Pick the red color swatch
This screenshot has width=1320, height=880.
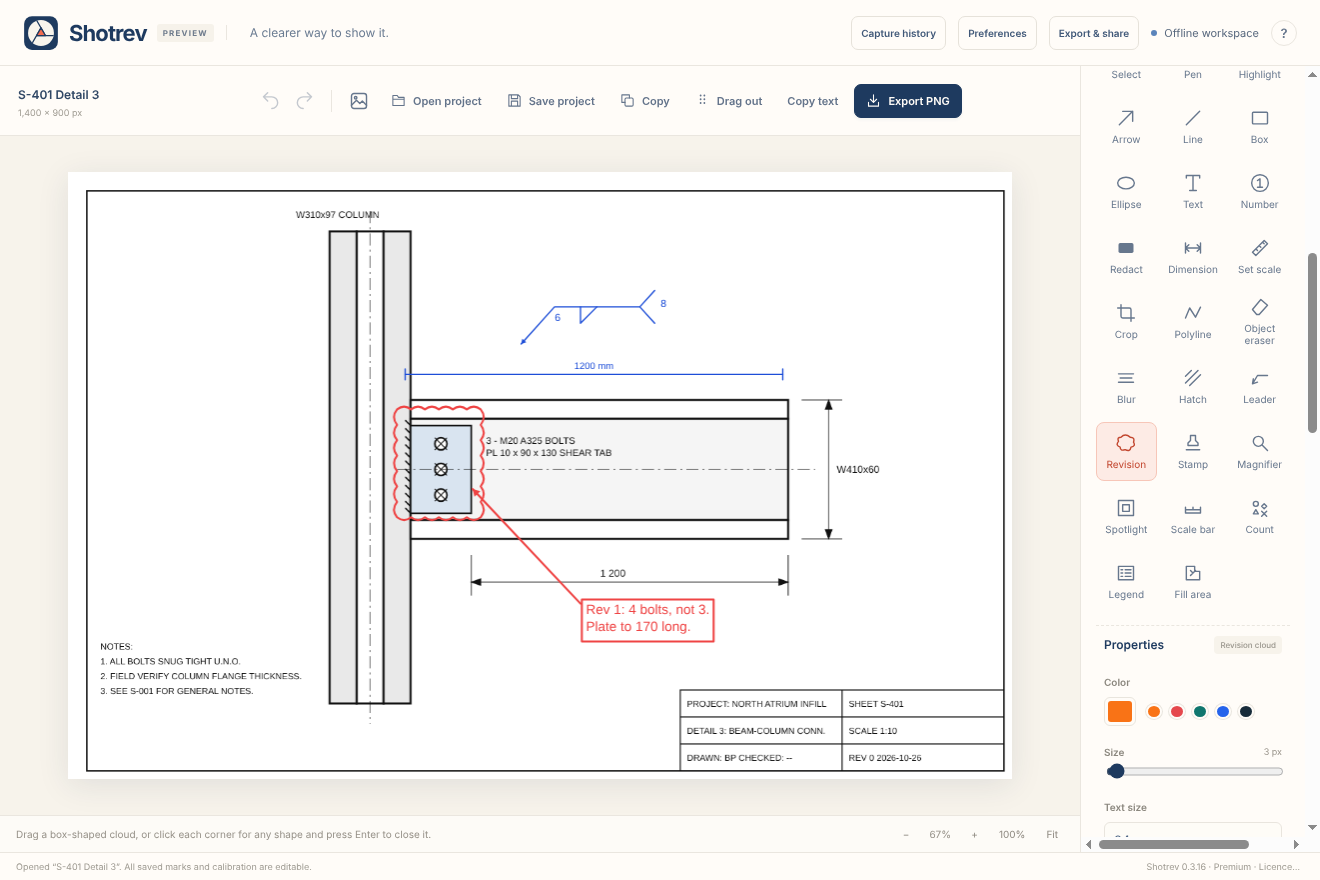1177,712
